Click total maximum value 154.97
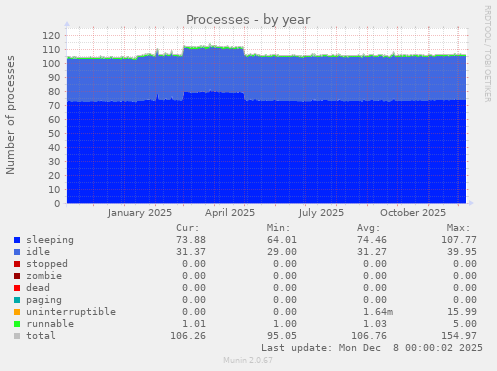The width and height of the screenshot is (497, 371). [x=459, y=336]
